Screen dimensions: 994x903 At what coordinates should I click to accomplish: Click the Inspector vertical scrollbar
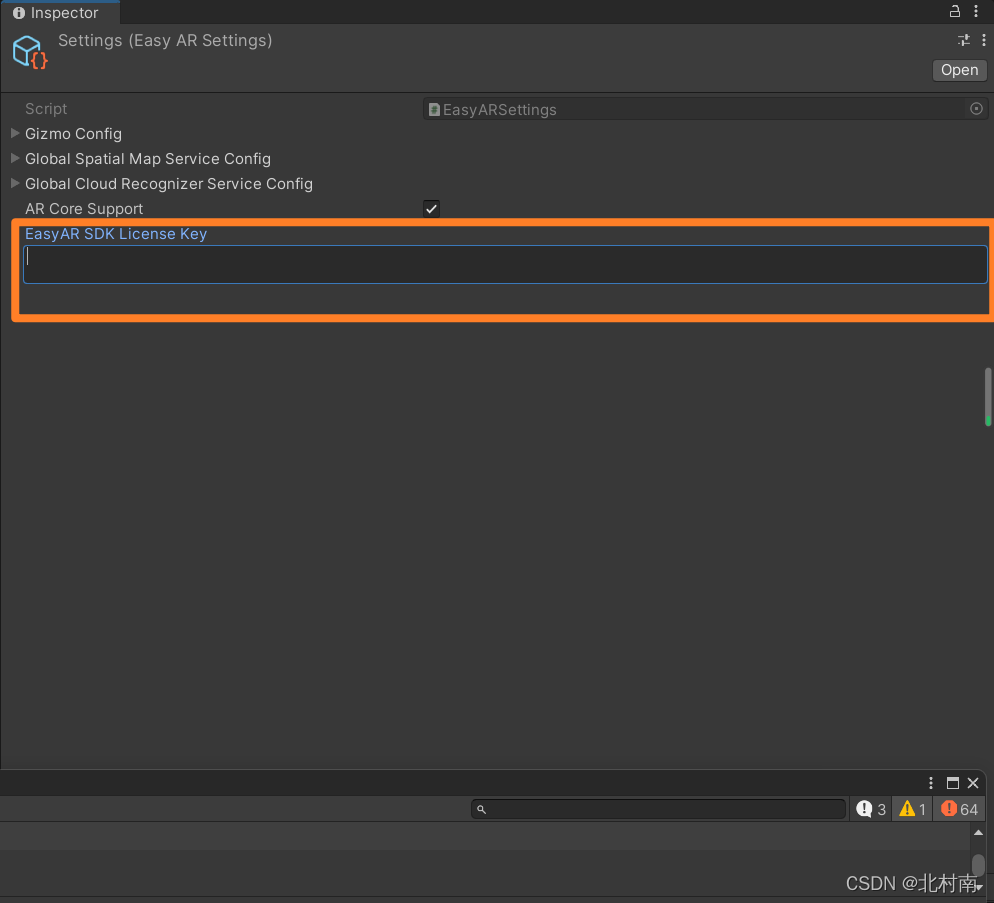coord(988,396)
